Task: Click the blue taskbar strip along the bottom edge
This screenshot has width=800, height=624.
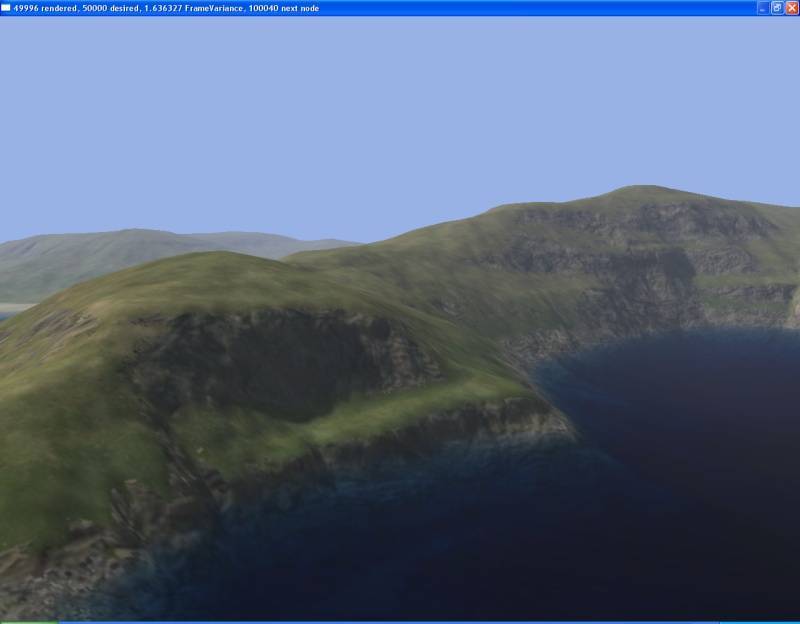Action: pyautogui.click(x=400, y=621)
